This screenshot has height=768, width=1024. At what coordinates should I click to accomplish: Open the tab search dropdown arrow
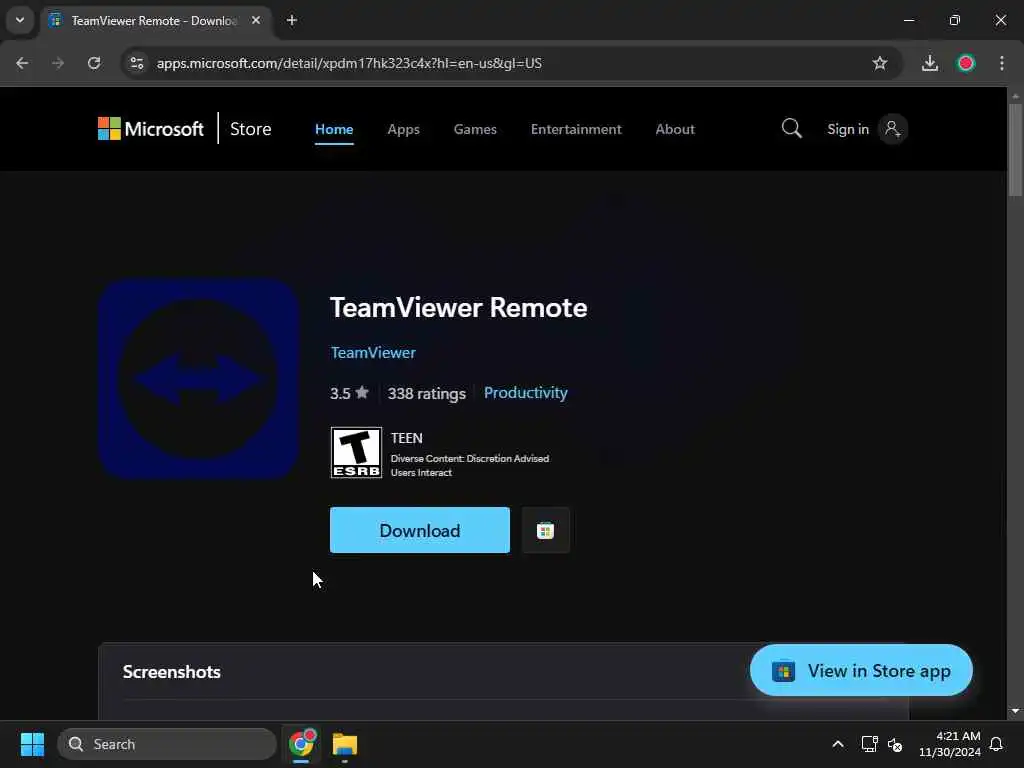coord(20,20)
